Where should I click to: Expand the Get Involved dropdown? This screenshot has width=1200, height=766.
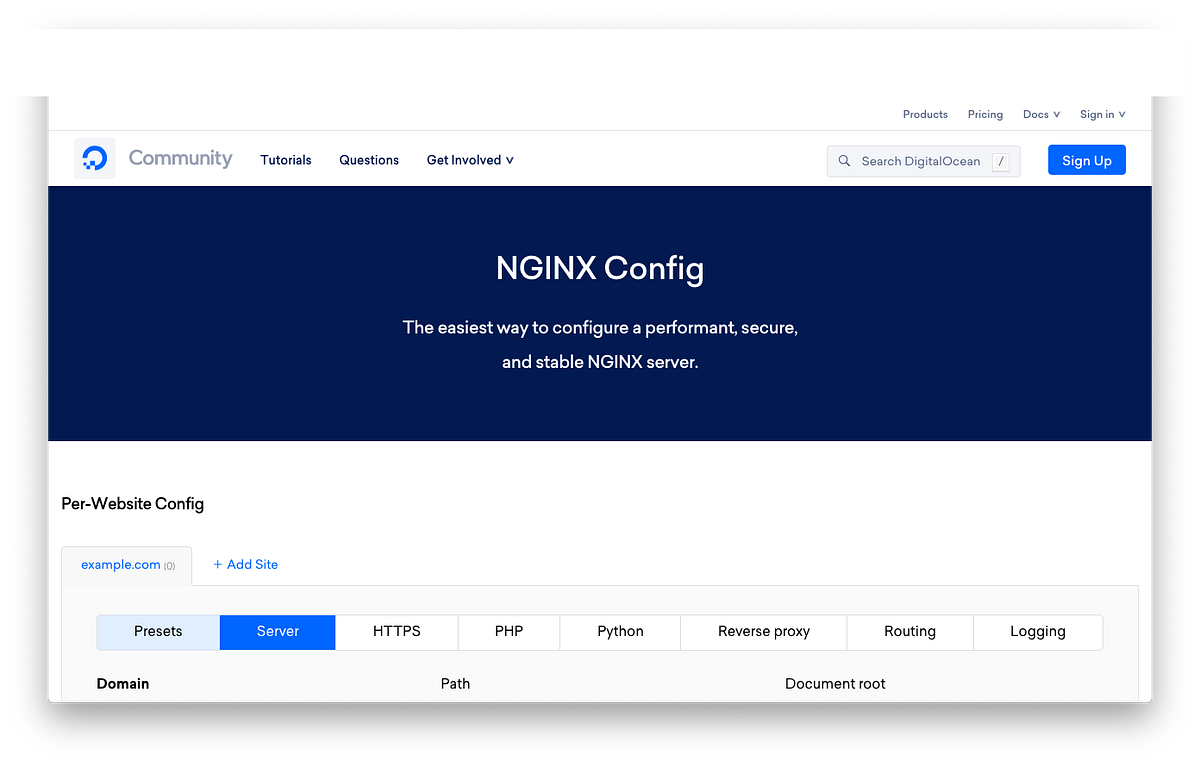tap(470, 160)
